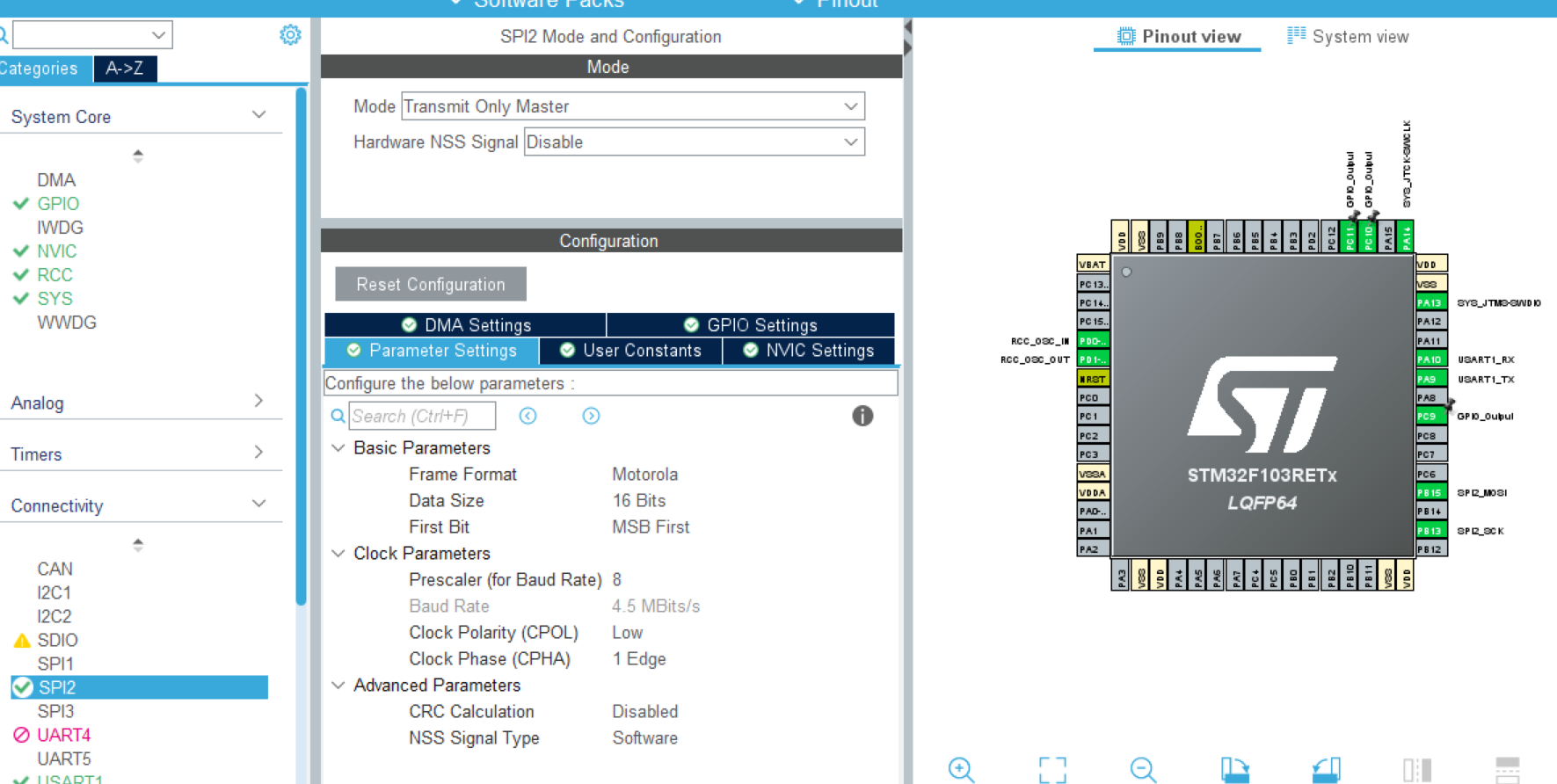The image size is (1557, 784).
Task: Switch to the A->Z tab
Action: pos(125,69)
